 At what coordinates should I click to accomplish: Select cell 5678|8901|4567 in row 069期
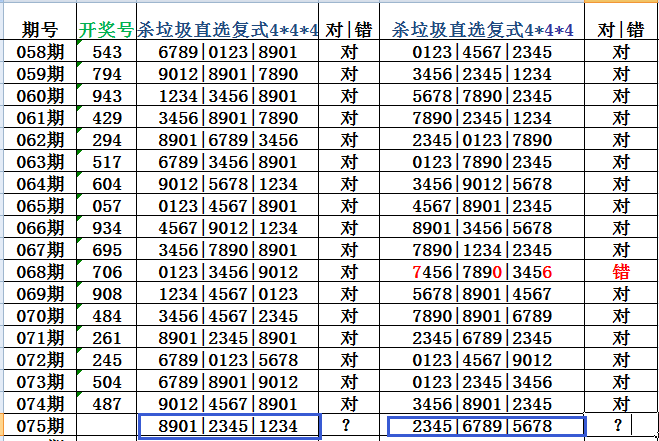click(x=482, y=293)
